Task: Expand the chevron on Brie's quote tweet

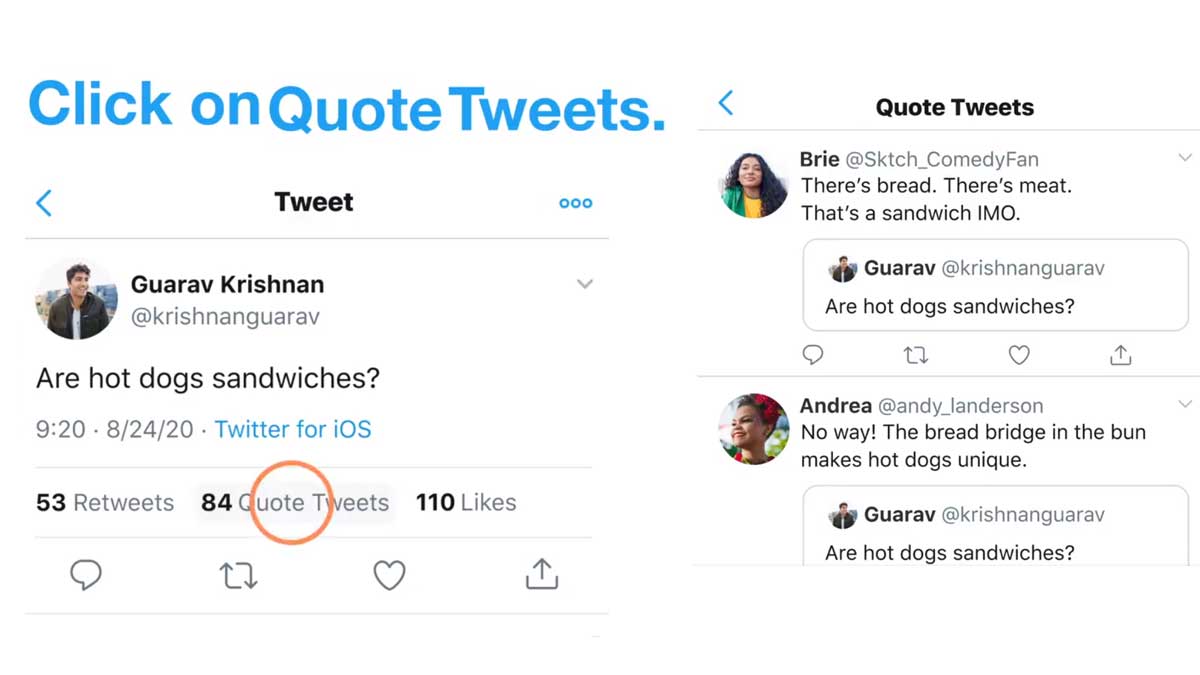Action: [1185, 157]
